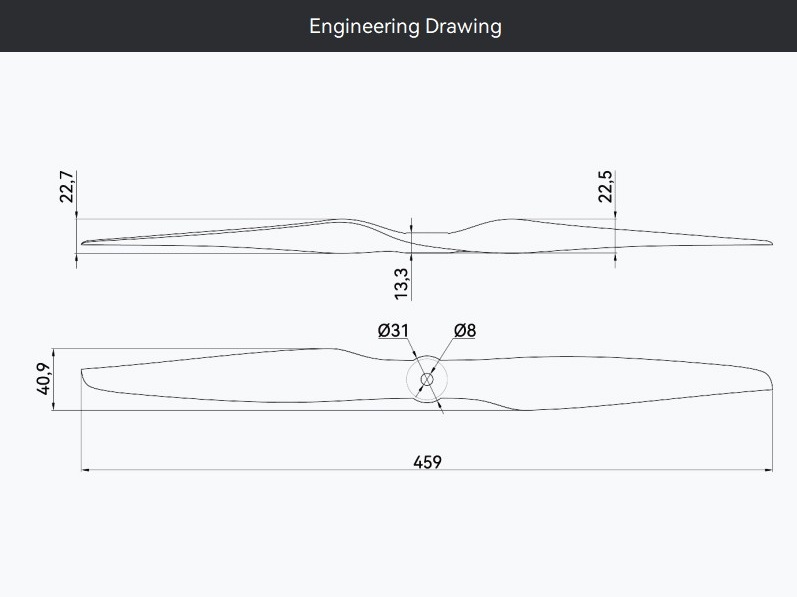Click the 13,3 dimension label

point(401,283)
